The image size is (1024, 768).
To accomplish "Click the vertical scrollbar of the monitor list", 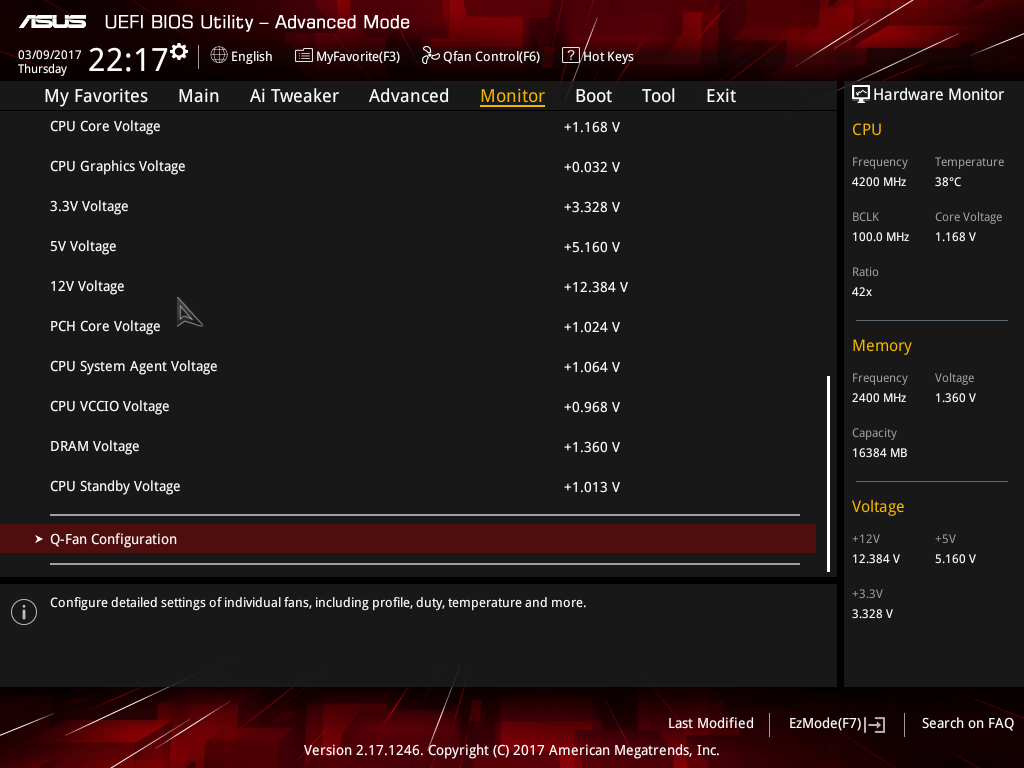I will point(829,473).
